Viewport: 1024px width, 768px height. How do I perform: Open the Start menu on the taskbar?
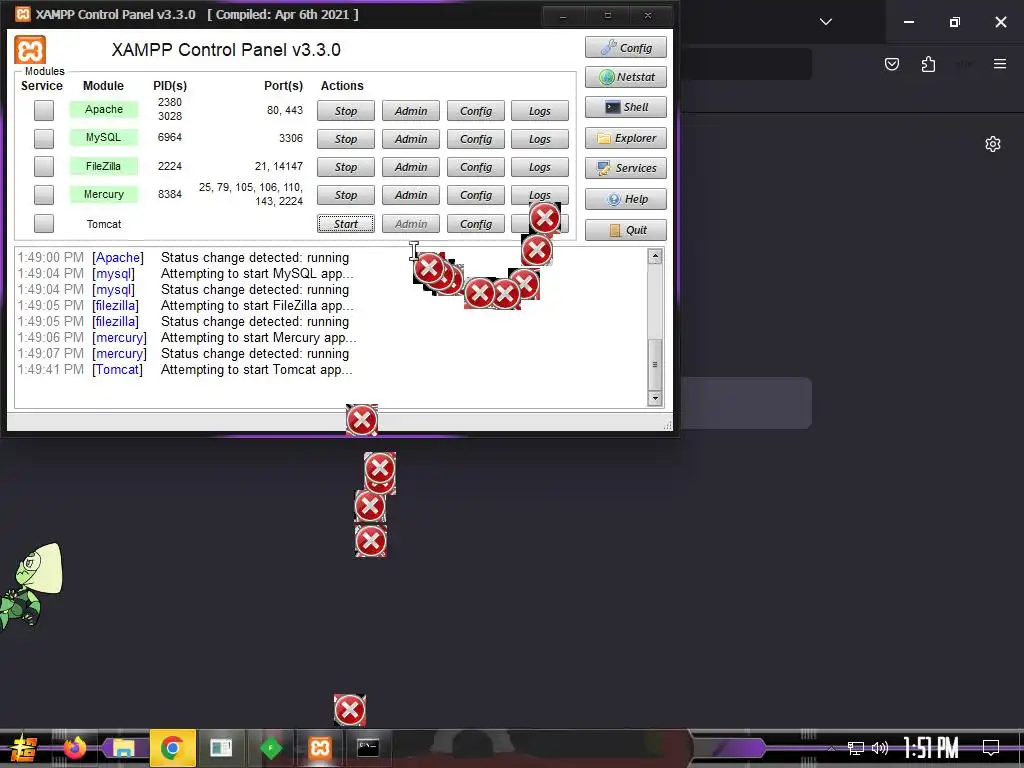(24, 748)
